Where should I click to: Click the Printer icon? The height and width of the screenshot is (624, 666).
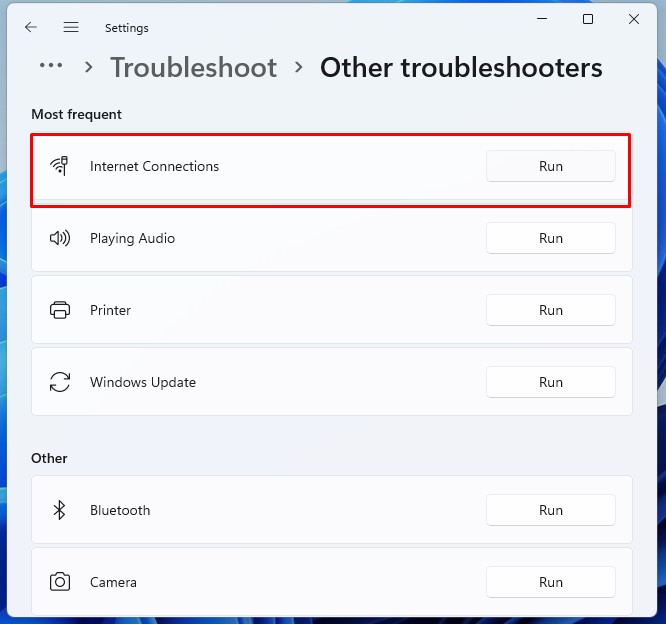click(x=60, y=310)
